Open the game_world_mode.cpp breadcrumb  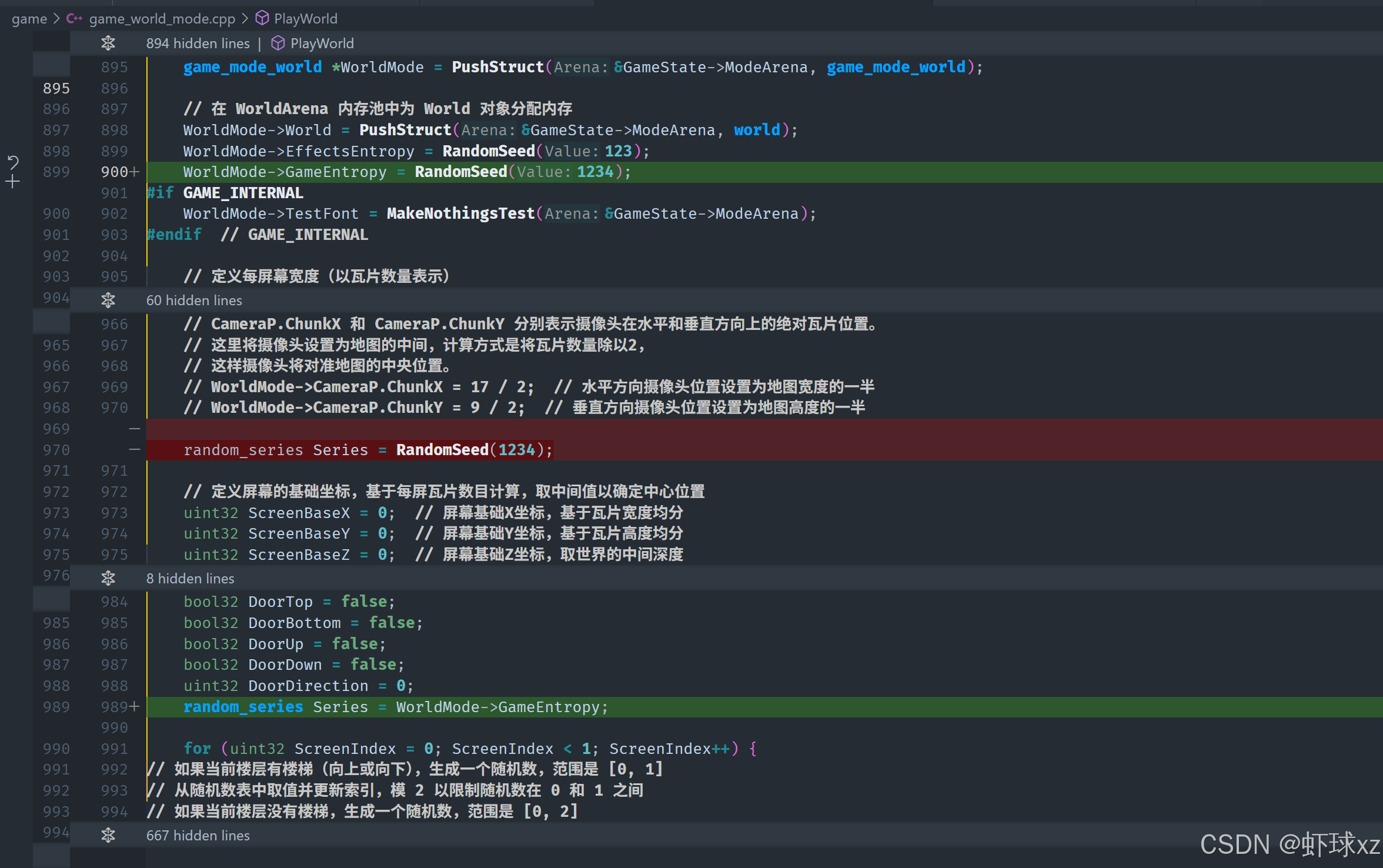(x=162, y=19)
